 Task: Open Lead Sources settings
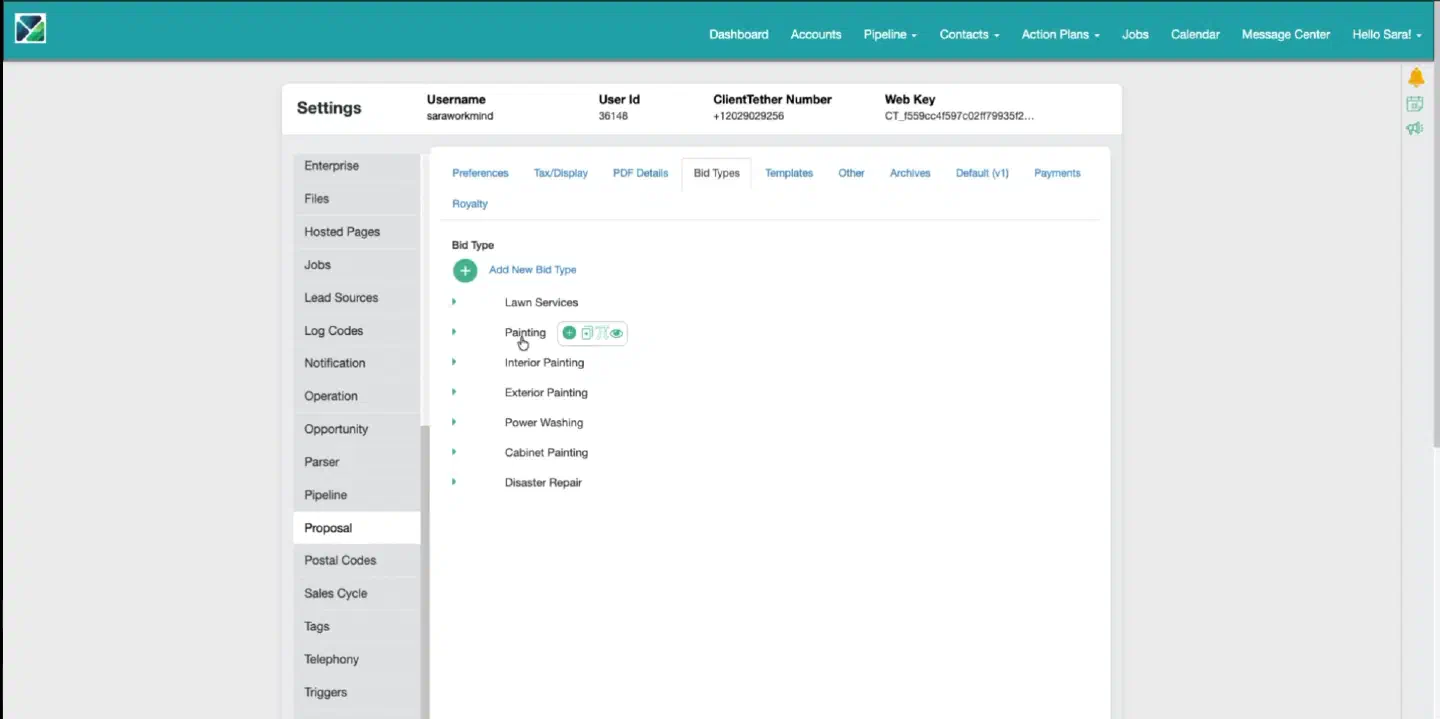point(357,298)
